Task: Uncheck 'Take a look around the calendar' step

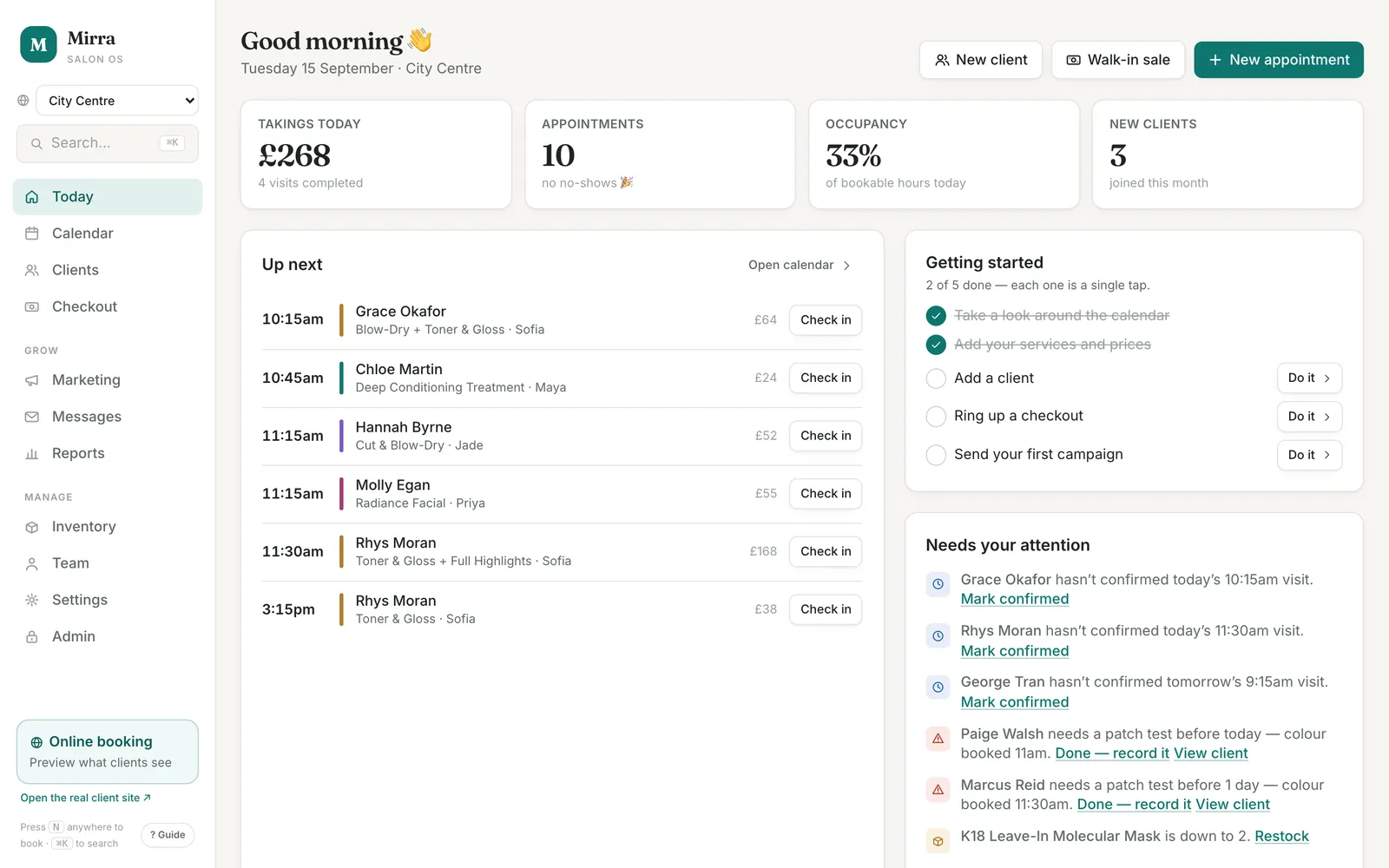Action: (936, 316)
